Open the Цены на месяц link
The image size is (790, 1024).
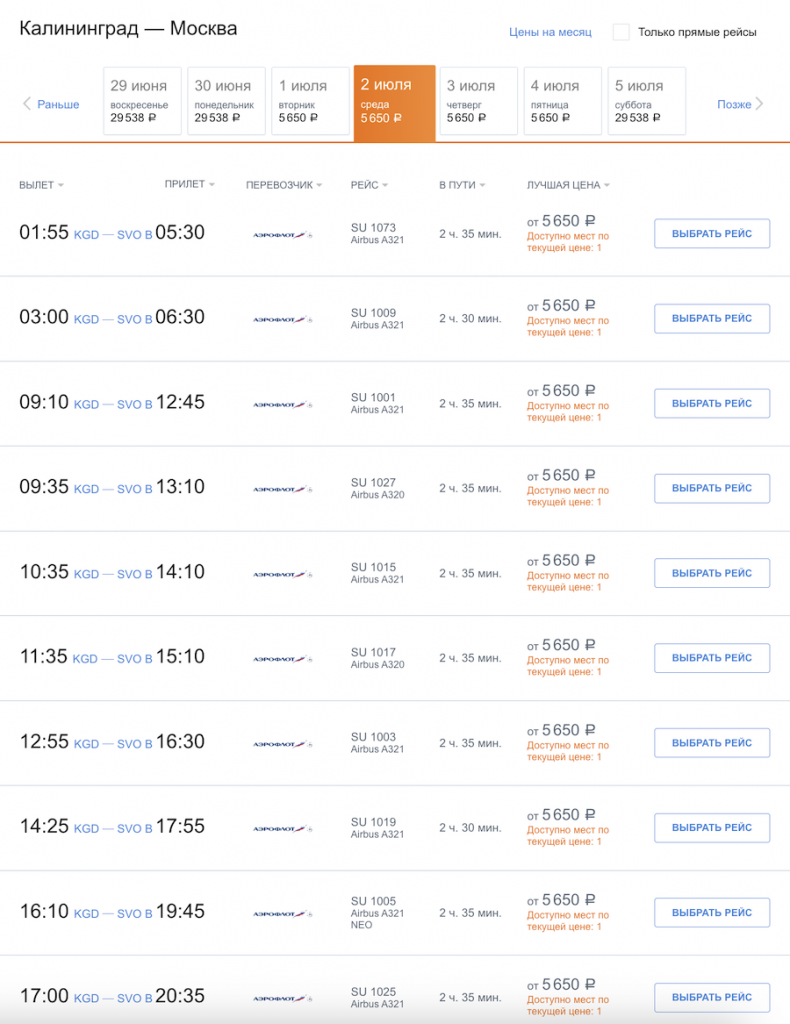[x=550, y=32]
